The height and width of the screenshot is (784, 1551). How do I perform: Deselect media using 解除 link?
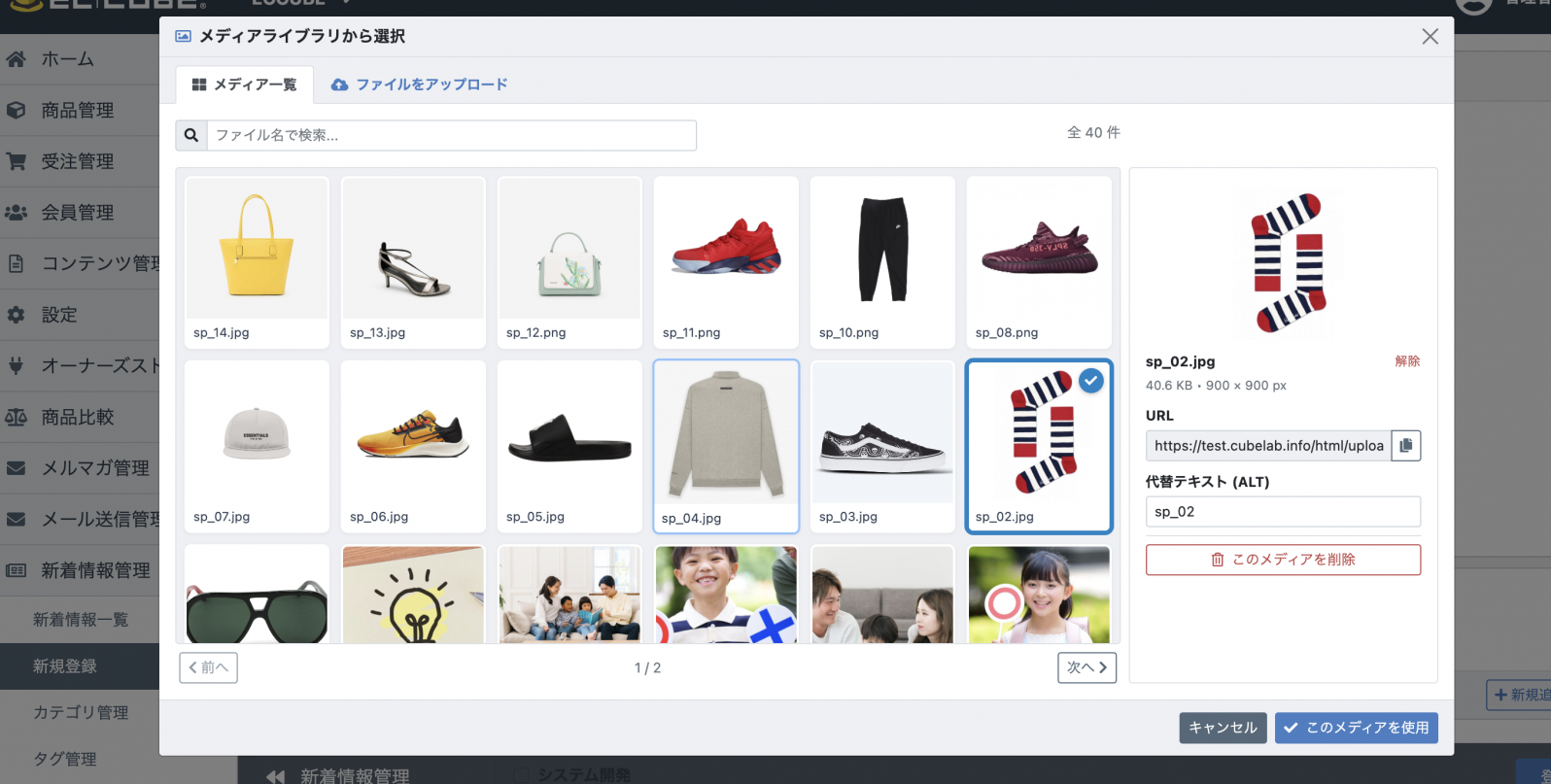(1407, 361)
